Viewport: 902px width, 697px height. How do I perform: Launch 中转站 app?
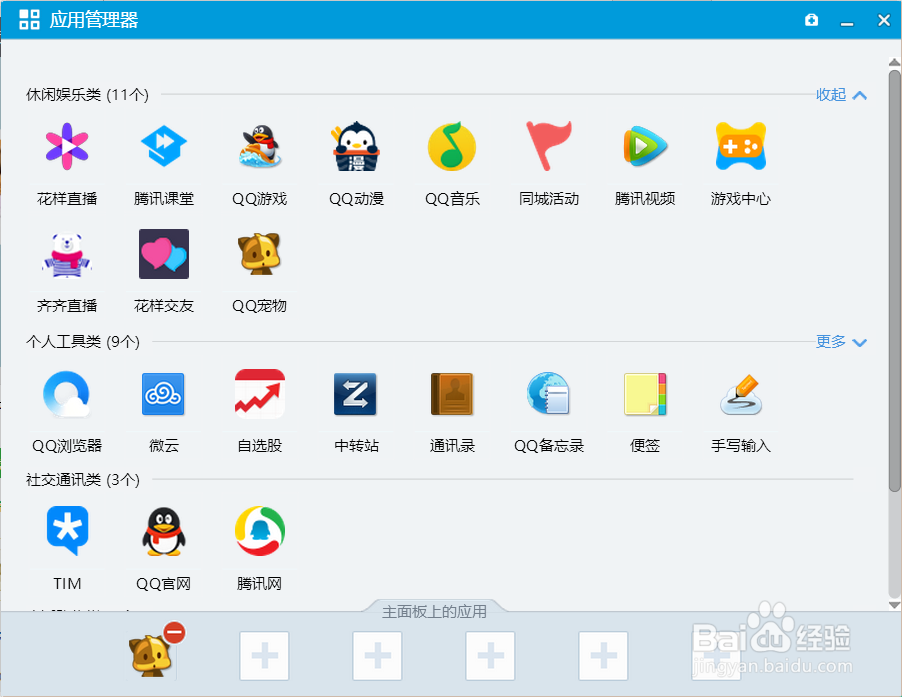coord(356,395)
